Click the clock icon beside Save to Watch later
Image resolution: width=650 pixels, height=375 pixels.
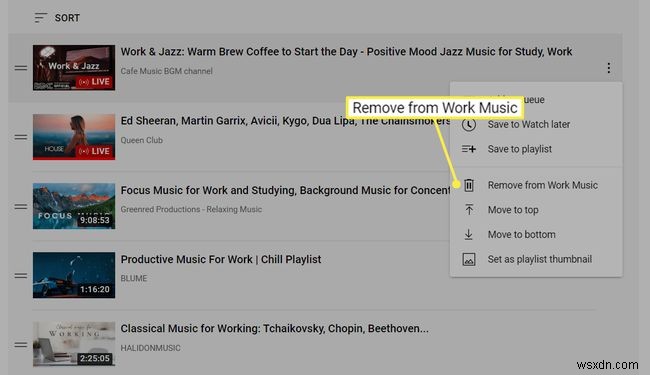point(469,125)
